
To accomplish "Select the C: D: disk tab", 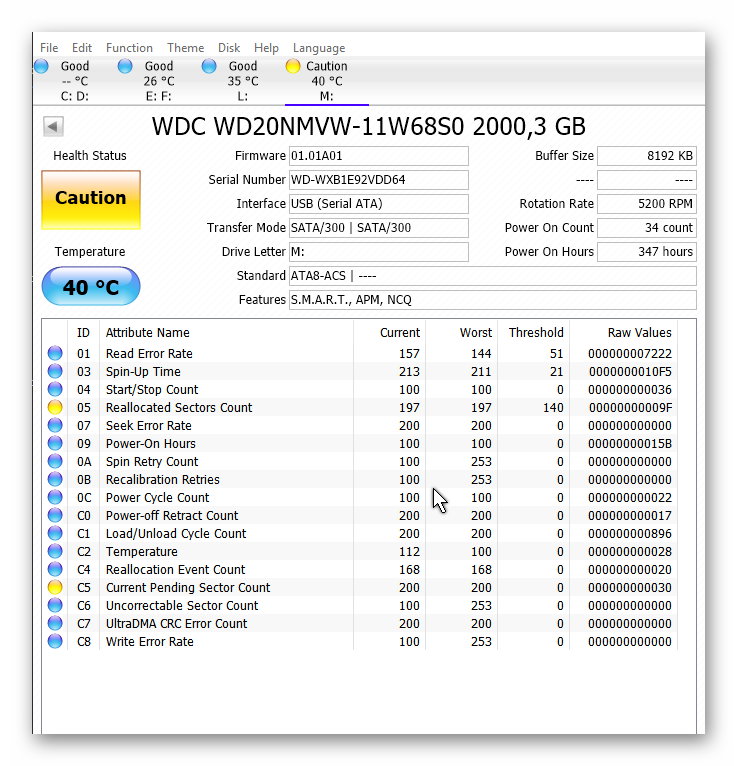I will [x=74, y=81].
